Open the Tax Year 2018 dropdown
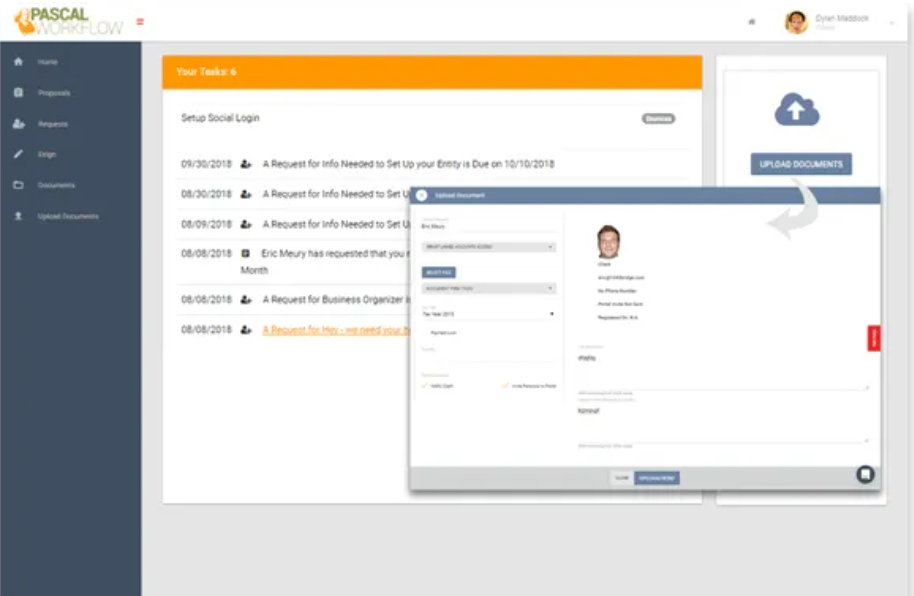The height and width of the screenshot is (596, 914). tap(488, 314)
